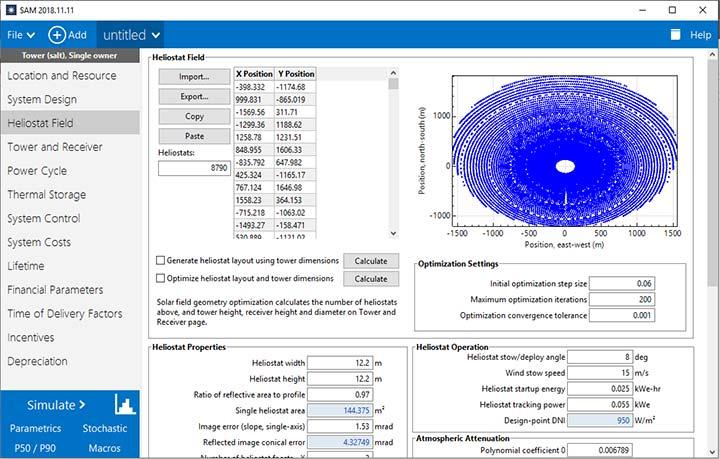This screenshot has width=720, height=459.
Task: Click the Add plus icon
Action: tap(57, 35)
